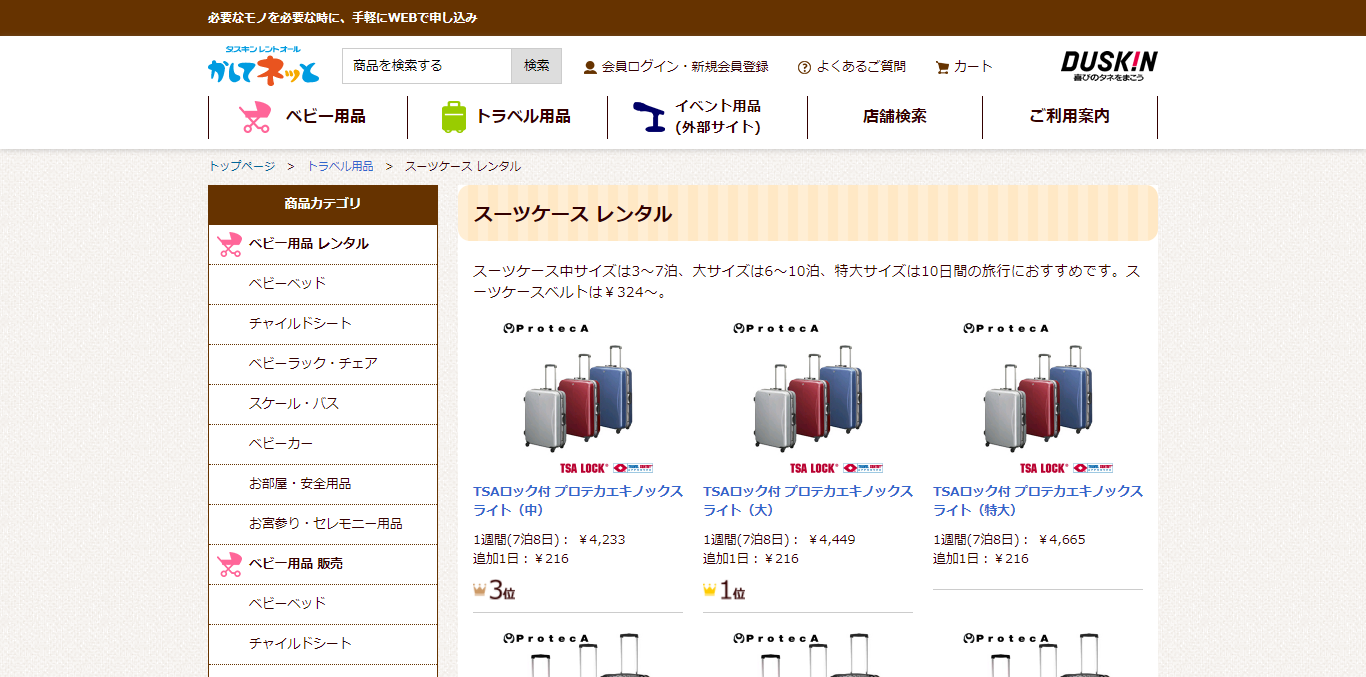1366x677 pixels.
Task: Click the 商品カテゴリ sidebar header
Action: click(323, 204)
